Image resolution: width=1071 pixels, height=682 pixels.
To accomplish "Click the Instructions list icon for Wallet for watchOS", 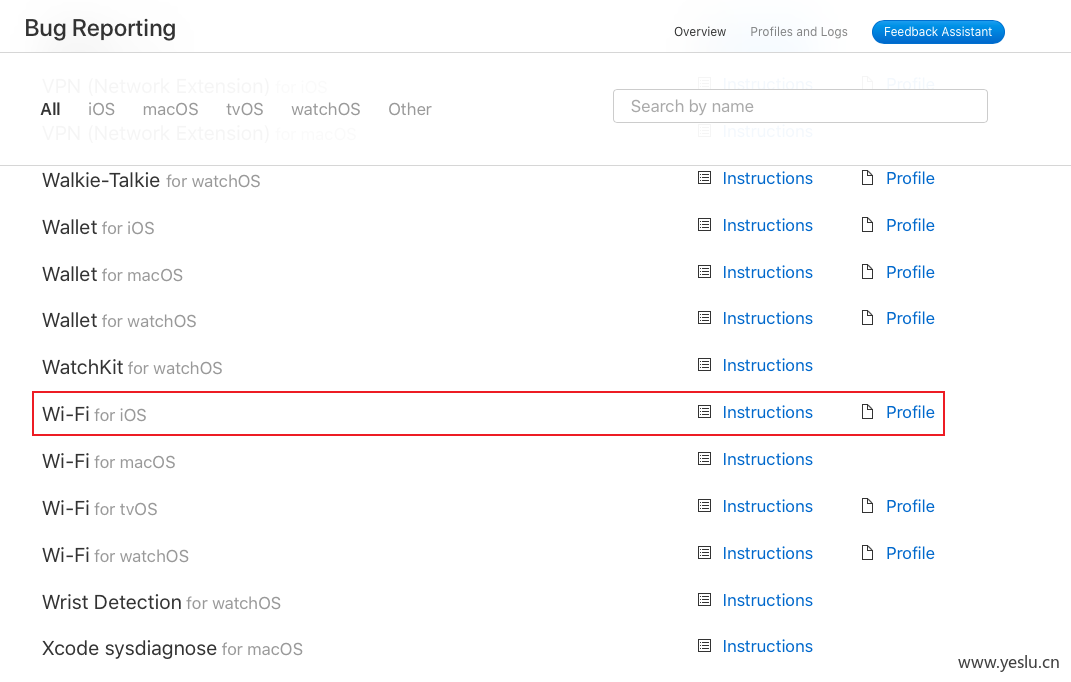I will tap(704, 318).
